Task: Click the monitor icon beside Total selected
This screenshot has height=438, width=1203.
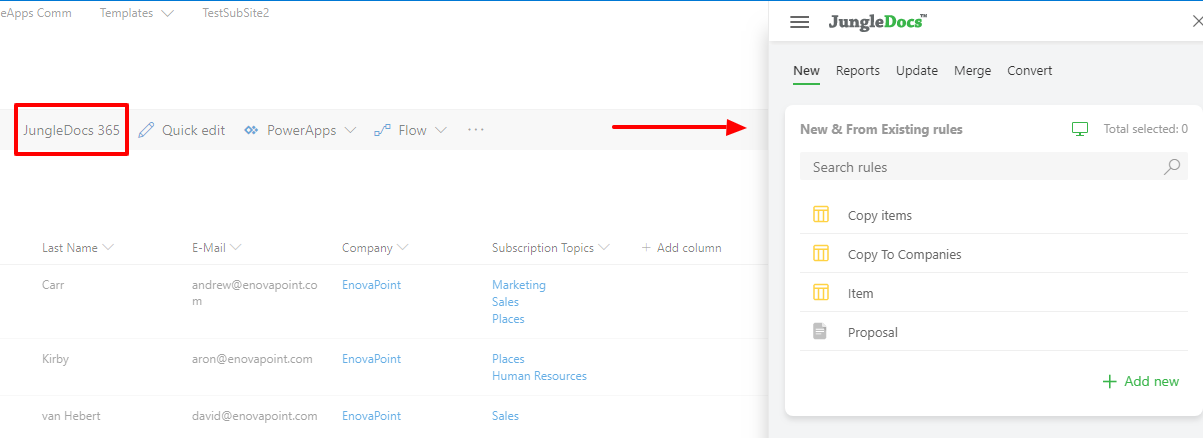Action: 1080,129
